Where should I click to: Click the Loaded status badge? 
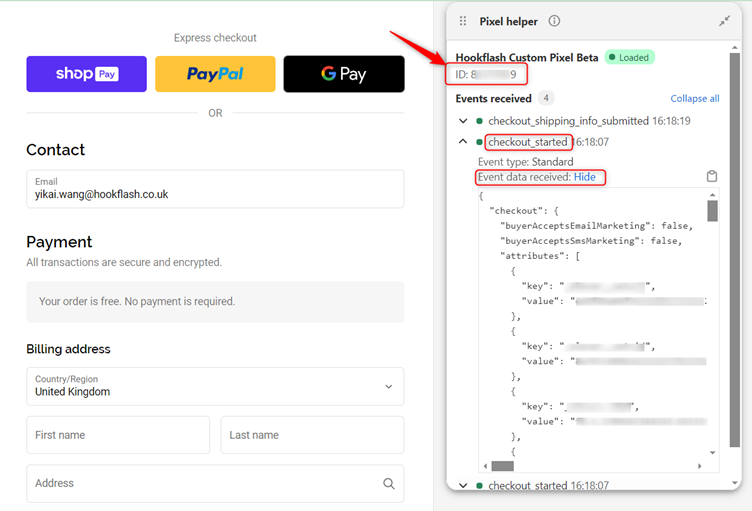(629, 58)
